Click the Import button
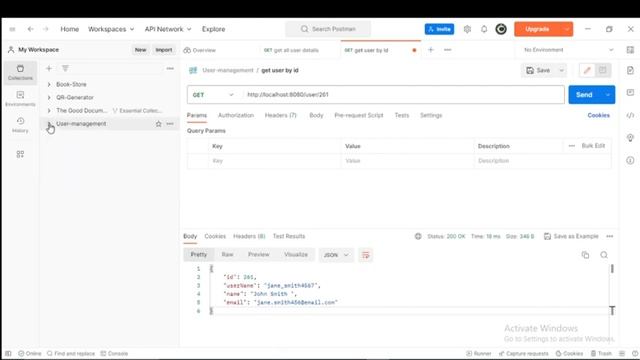640x360 pixels. [x=164, y=50]
